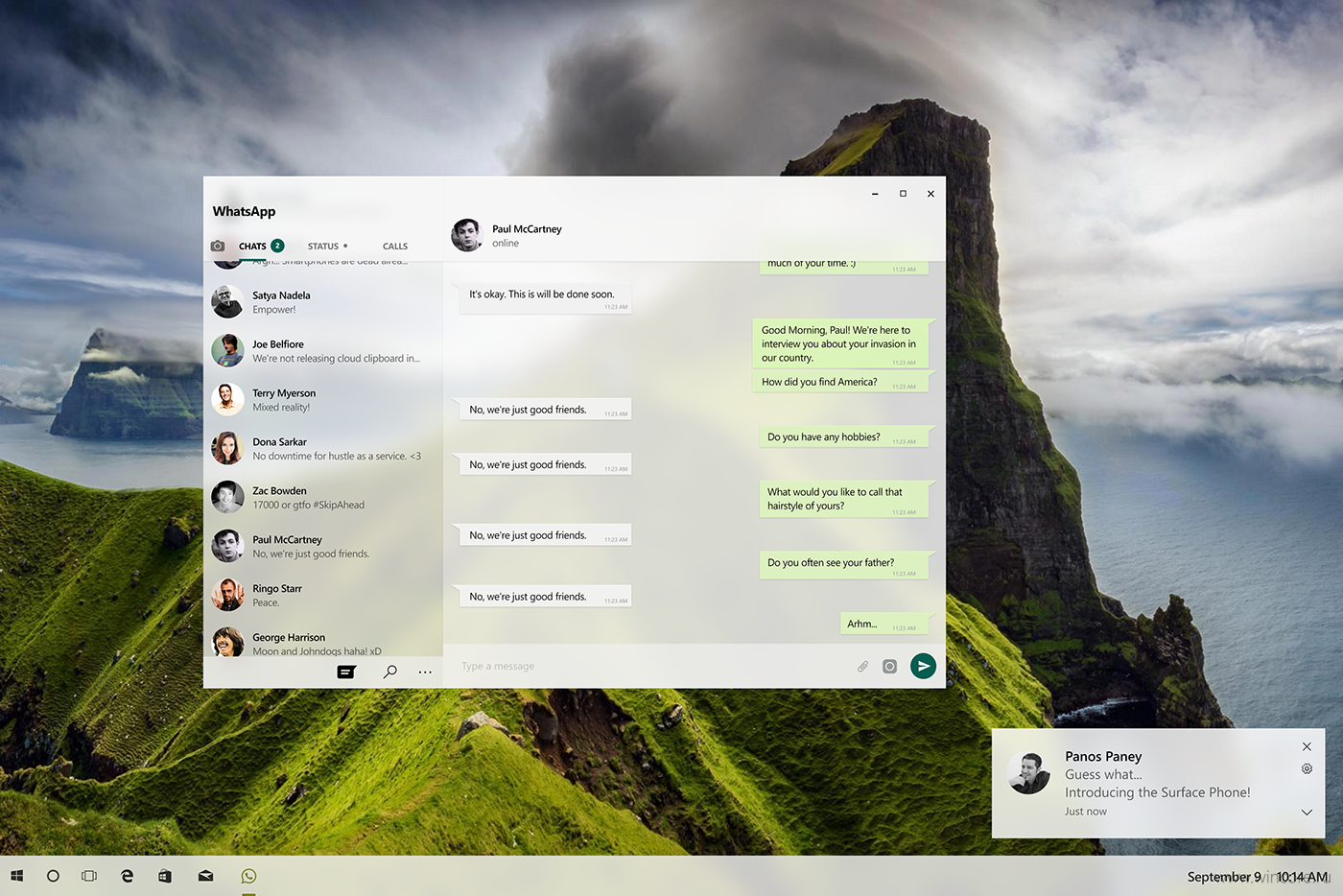Attach a file with paperclip icon
The image size is (1343, 896).
tap(862, 666)
